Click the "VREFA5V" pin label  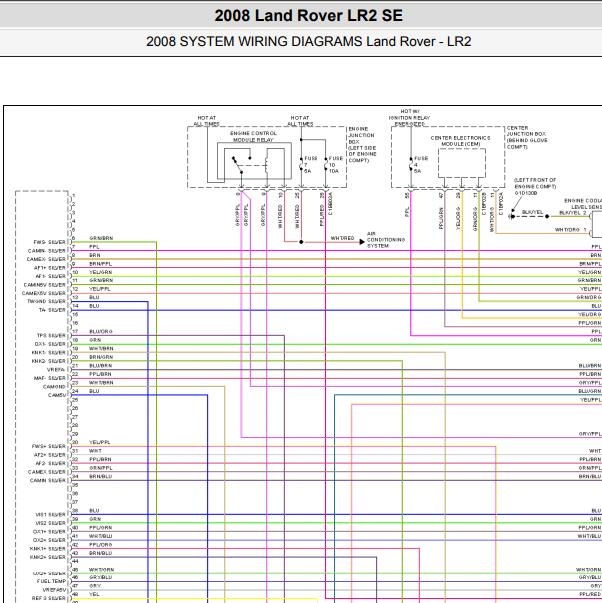54,590
